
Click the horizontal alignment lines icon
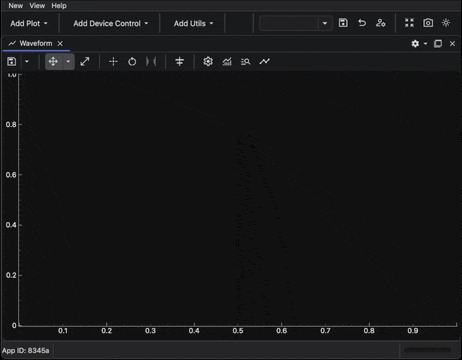180,62
